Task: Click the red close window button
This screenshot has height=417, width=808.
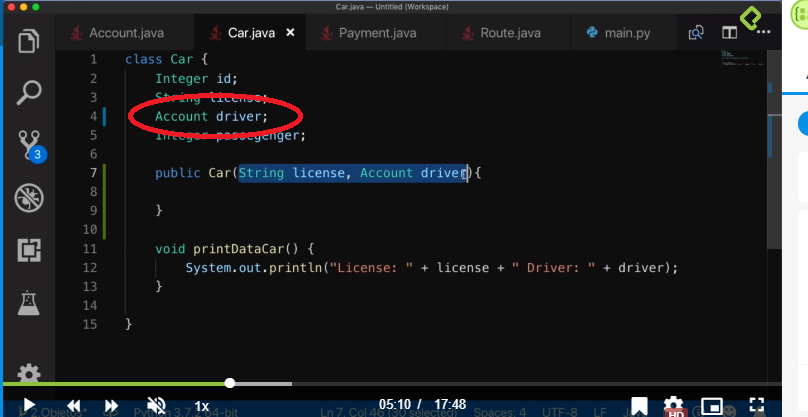Action: coord(11,7)
